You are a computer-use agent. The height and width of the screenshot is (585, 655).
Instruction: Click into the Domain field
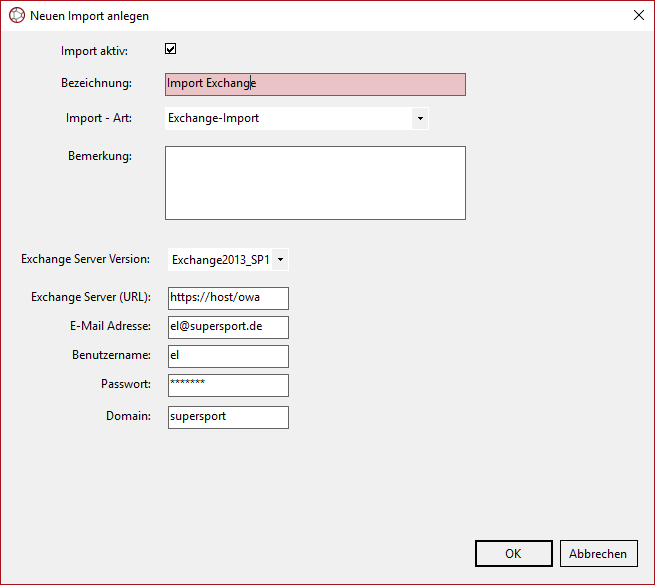(228, 416)
